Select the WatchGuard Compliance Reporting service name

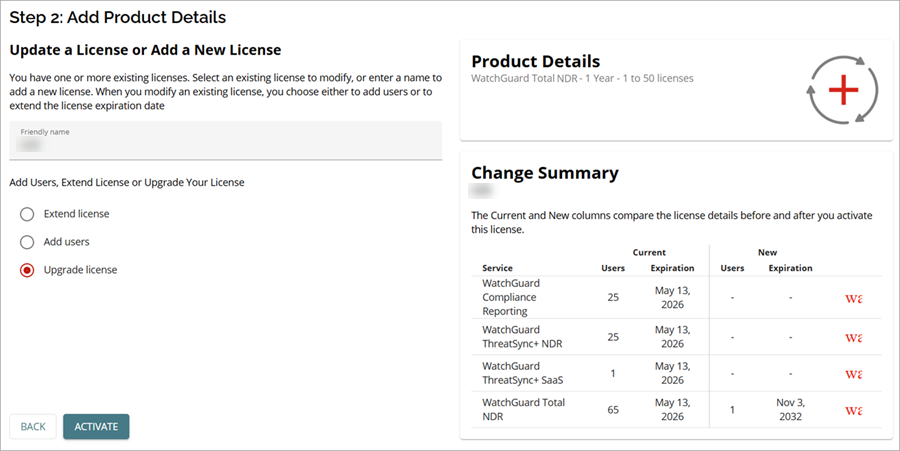click(511, 297)
